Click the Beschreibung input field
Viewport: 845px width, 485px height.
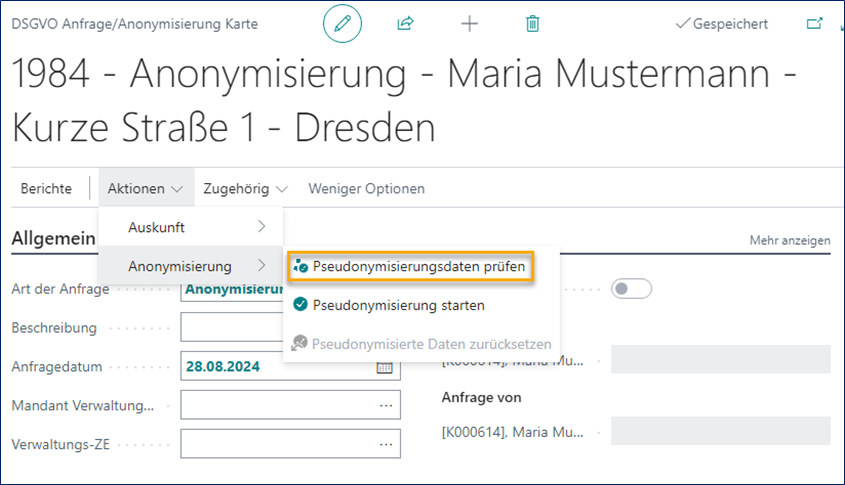coord(232,328)
